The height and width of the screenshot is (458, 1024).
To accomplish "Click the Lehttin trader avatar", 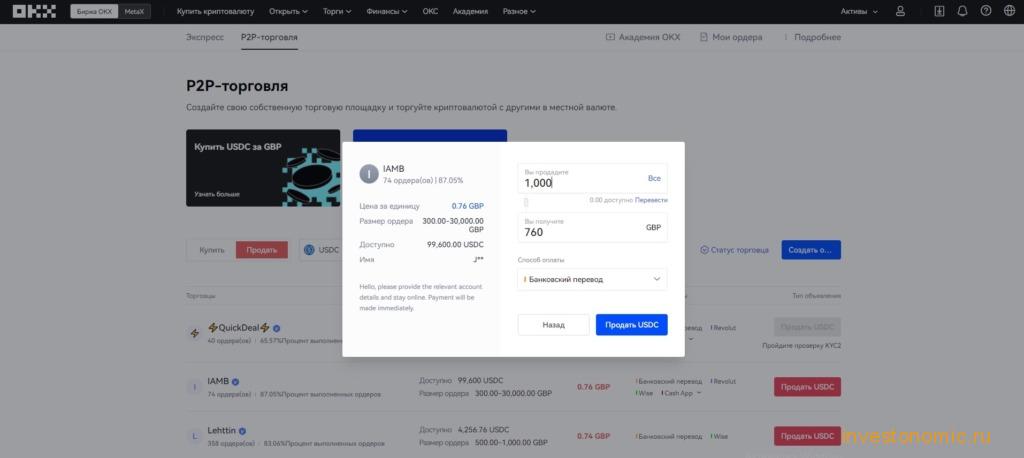I will [x=194, y=436].
